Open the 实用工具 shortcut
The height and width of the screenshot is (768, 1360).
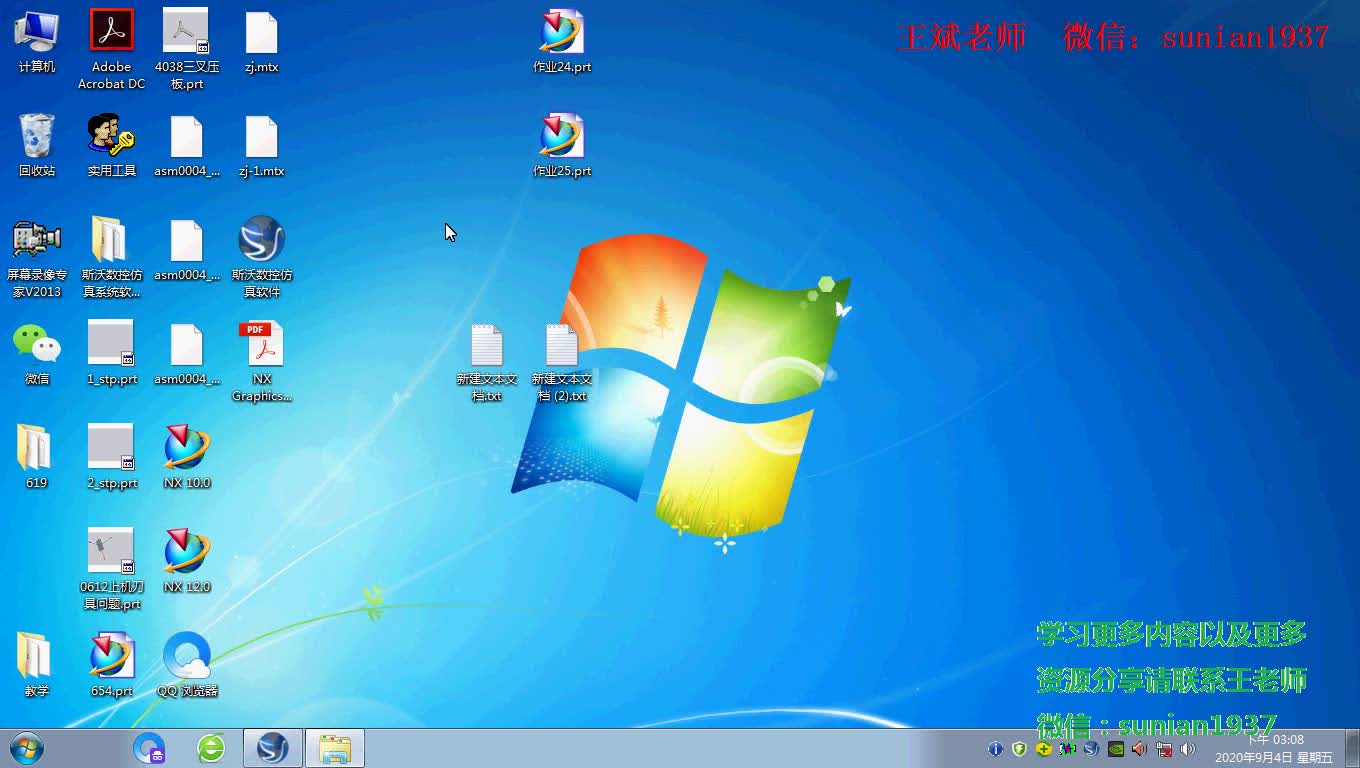pyautogui.click(x=111, y=146)
